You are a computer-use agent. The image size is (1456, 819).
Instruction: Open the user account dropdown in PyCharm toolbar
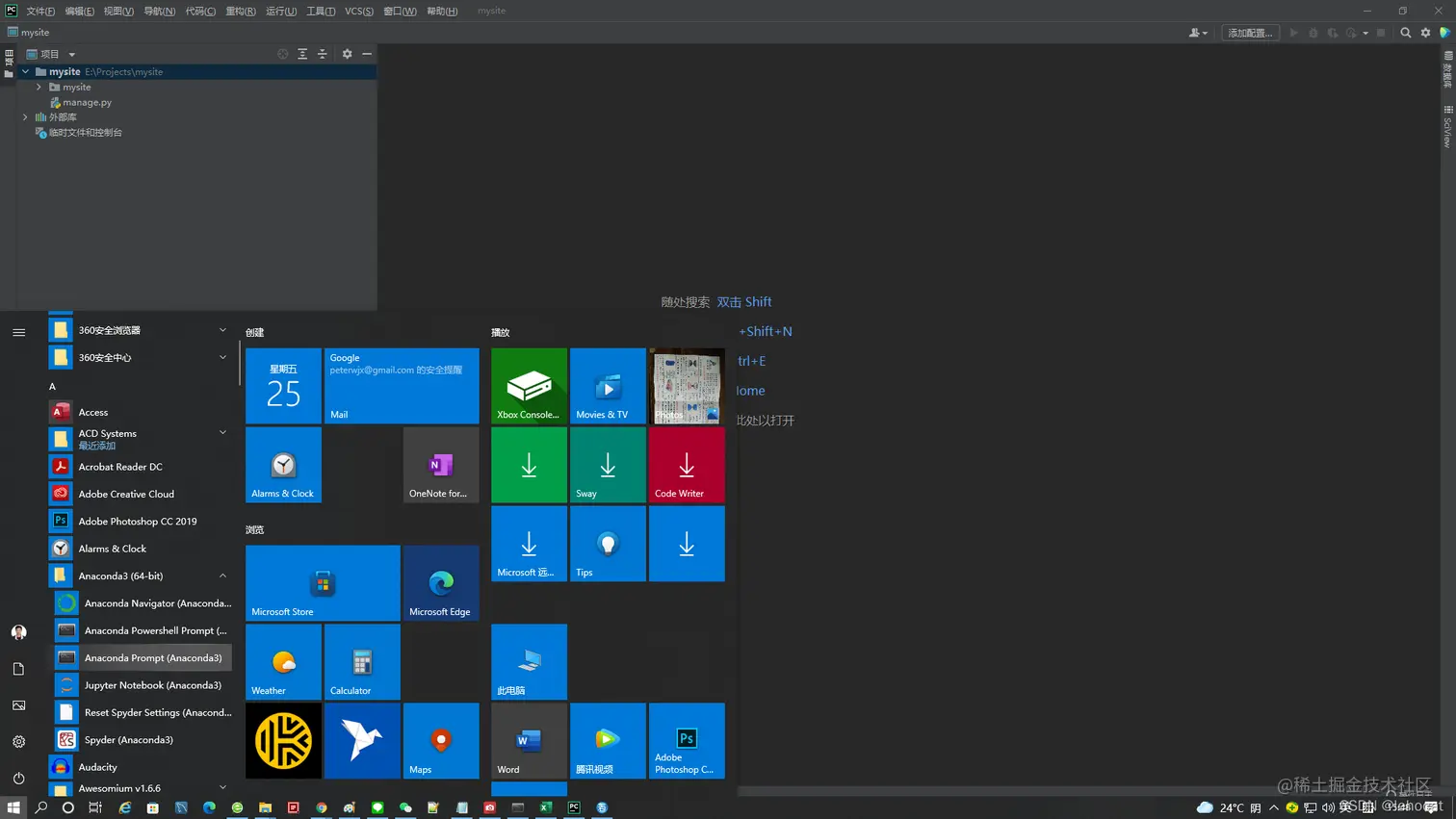[1198, 33]
